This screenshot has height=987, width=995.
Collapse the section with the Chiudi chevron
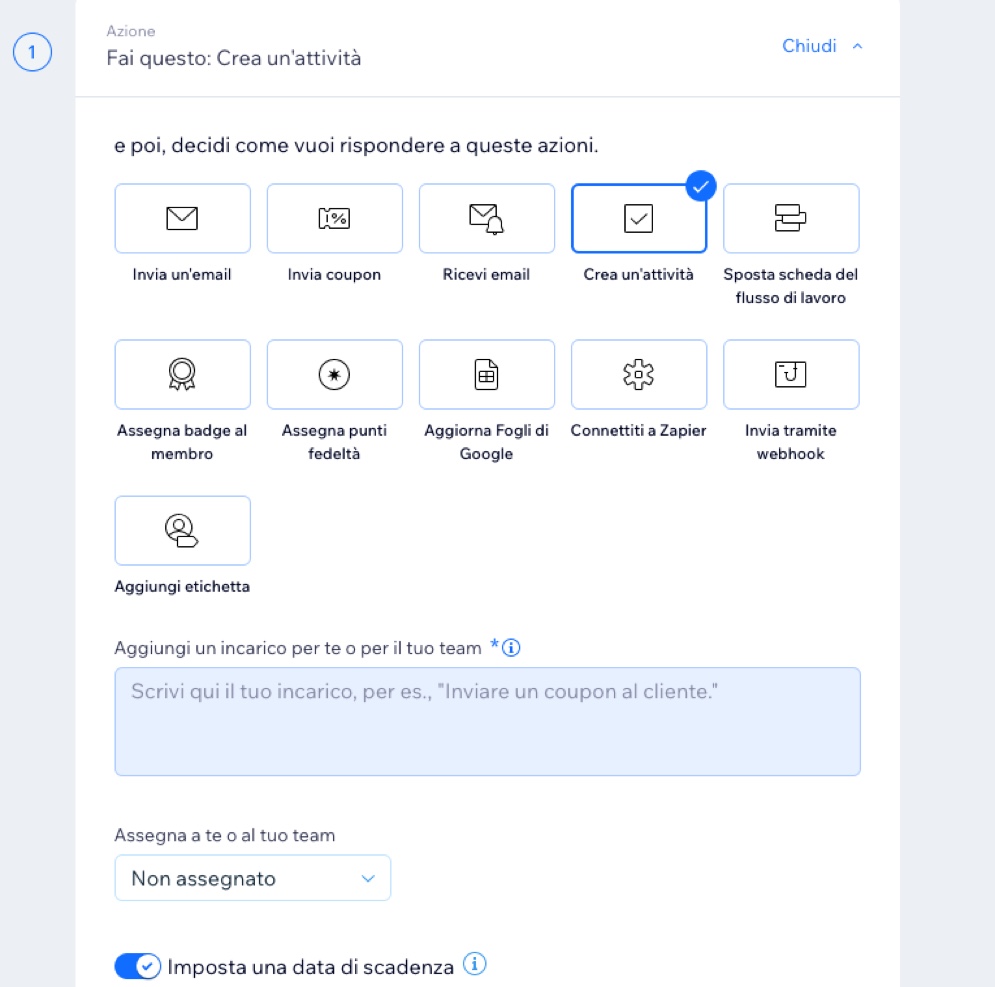tap(857, 46)
